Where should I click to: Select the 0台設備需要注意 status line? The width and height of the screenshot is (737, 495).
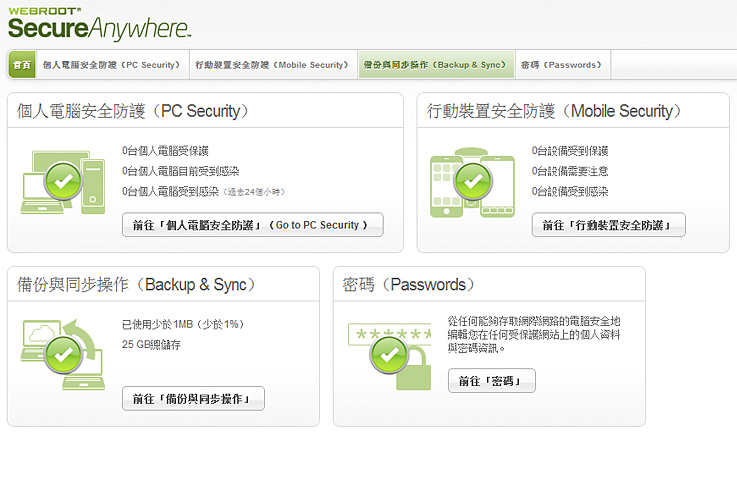point(570,171)
